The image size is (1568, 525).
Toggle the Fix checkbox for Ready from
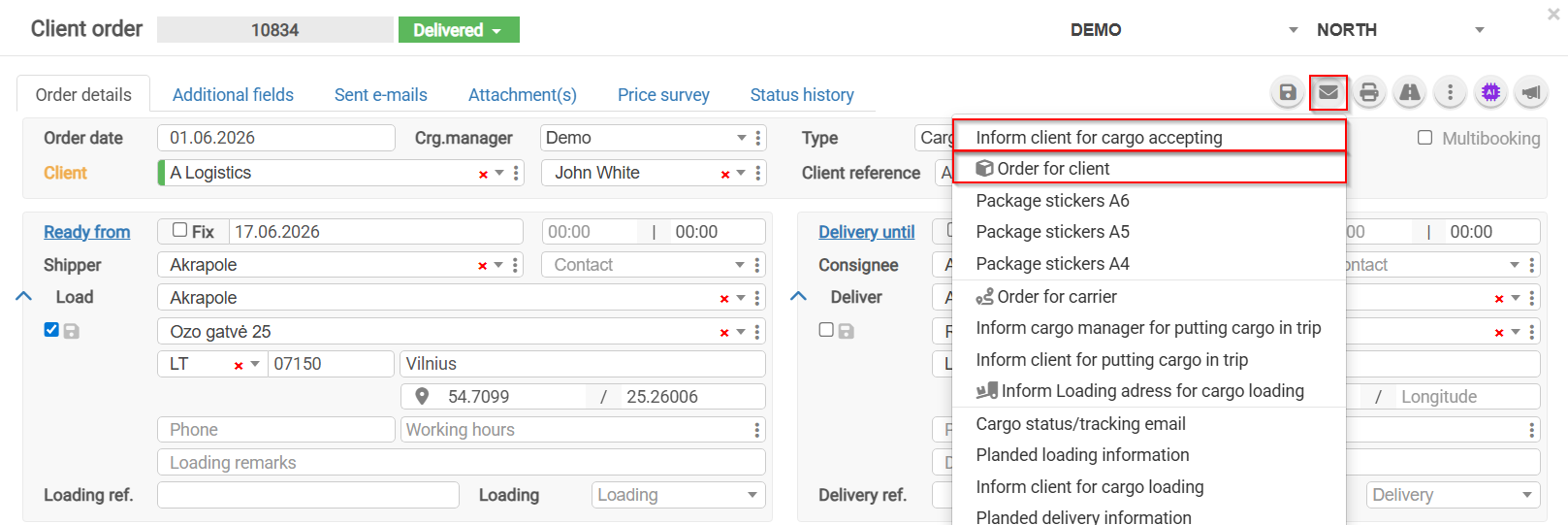point(179,230)
